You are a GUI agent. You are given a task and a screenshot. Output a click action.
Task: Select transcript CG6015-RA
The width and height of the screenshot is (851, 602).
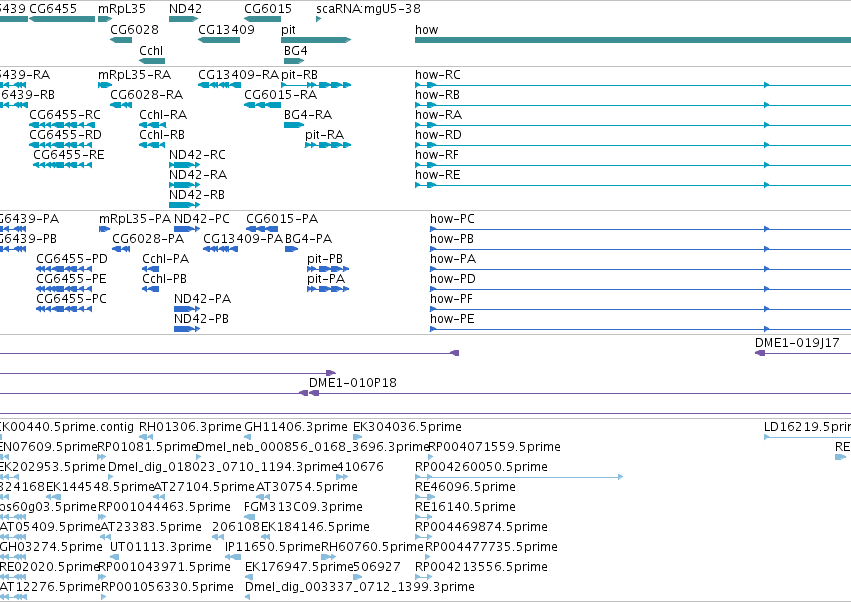[281, 94]
